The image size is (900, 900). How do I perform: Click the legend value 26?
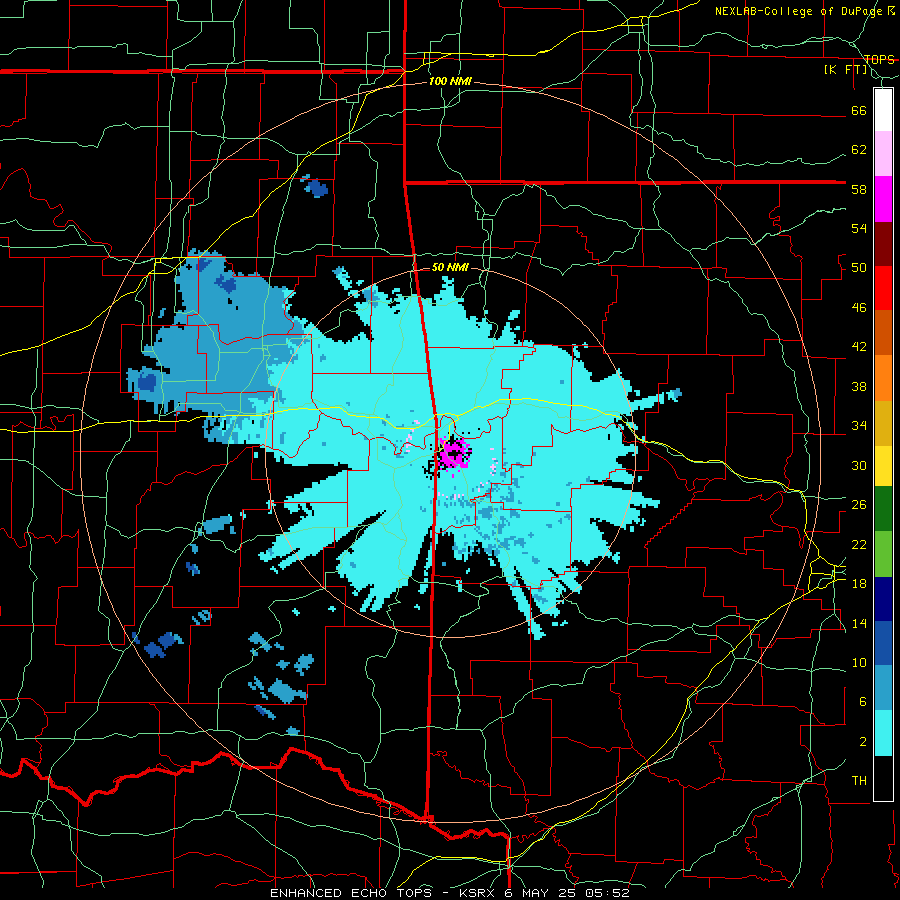click(859, 505)
